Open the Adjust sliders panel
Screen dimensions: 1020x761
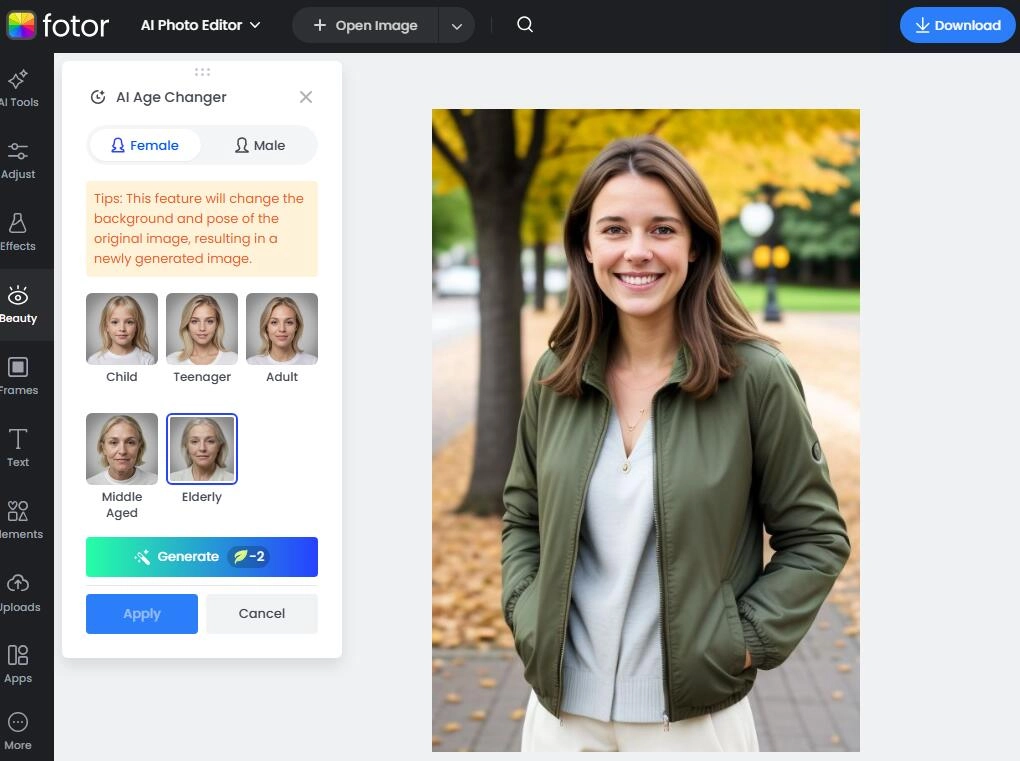[18, 160]
